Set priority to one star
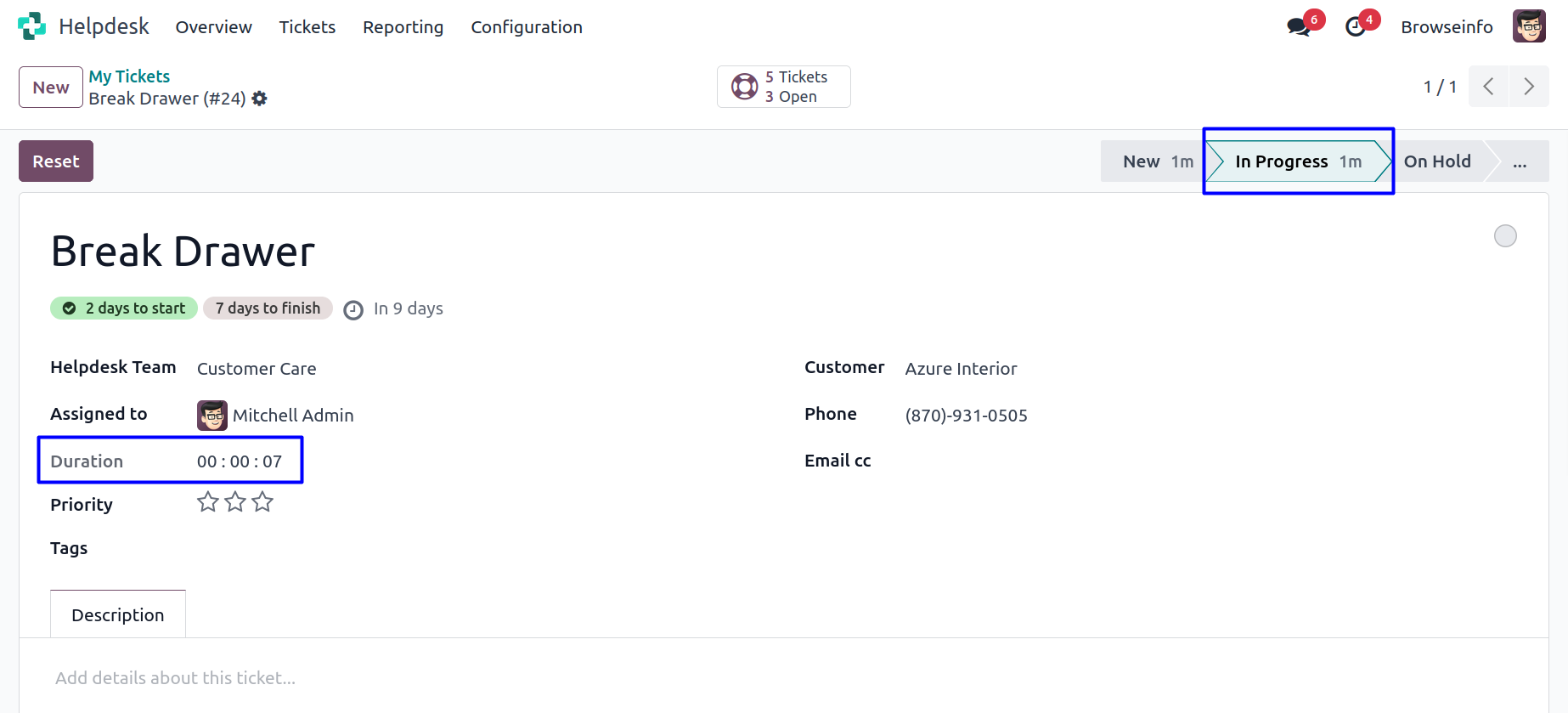 [208, 502]
